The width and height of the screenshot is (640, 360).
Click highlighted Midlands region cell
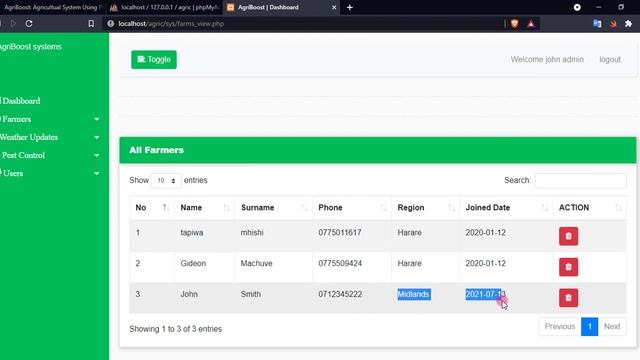point(413,294)
